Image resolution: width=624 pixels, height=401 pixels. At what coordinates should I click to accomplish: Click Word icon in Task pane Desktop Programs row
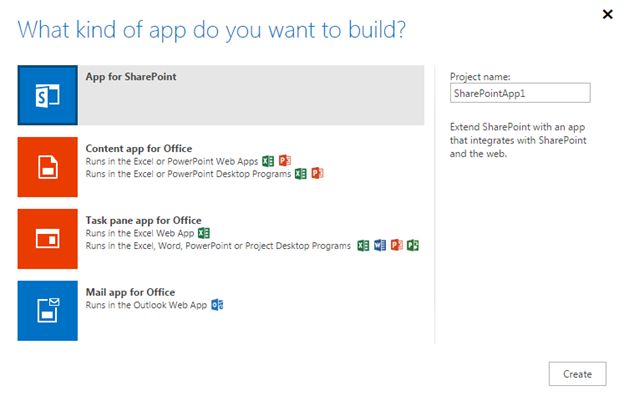pyautogui.click(x=380, y=245)
